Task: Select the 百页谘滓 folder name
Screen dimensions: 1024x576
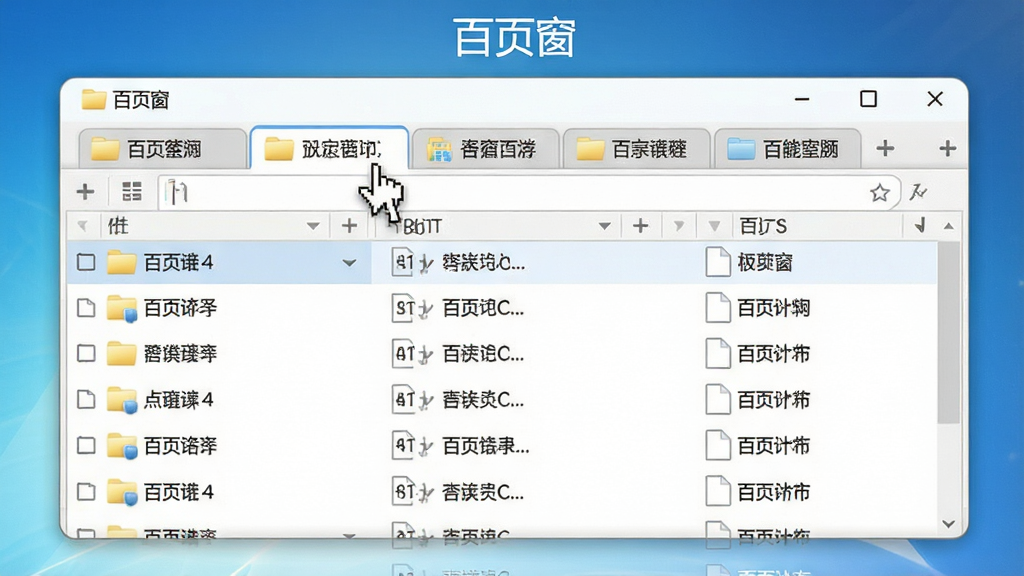Action: (x=180, y=446)
